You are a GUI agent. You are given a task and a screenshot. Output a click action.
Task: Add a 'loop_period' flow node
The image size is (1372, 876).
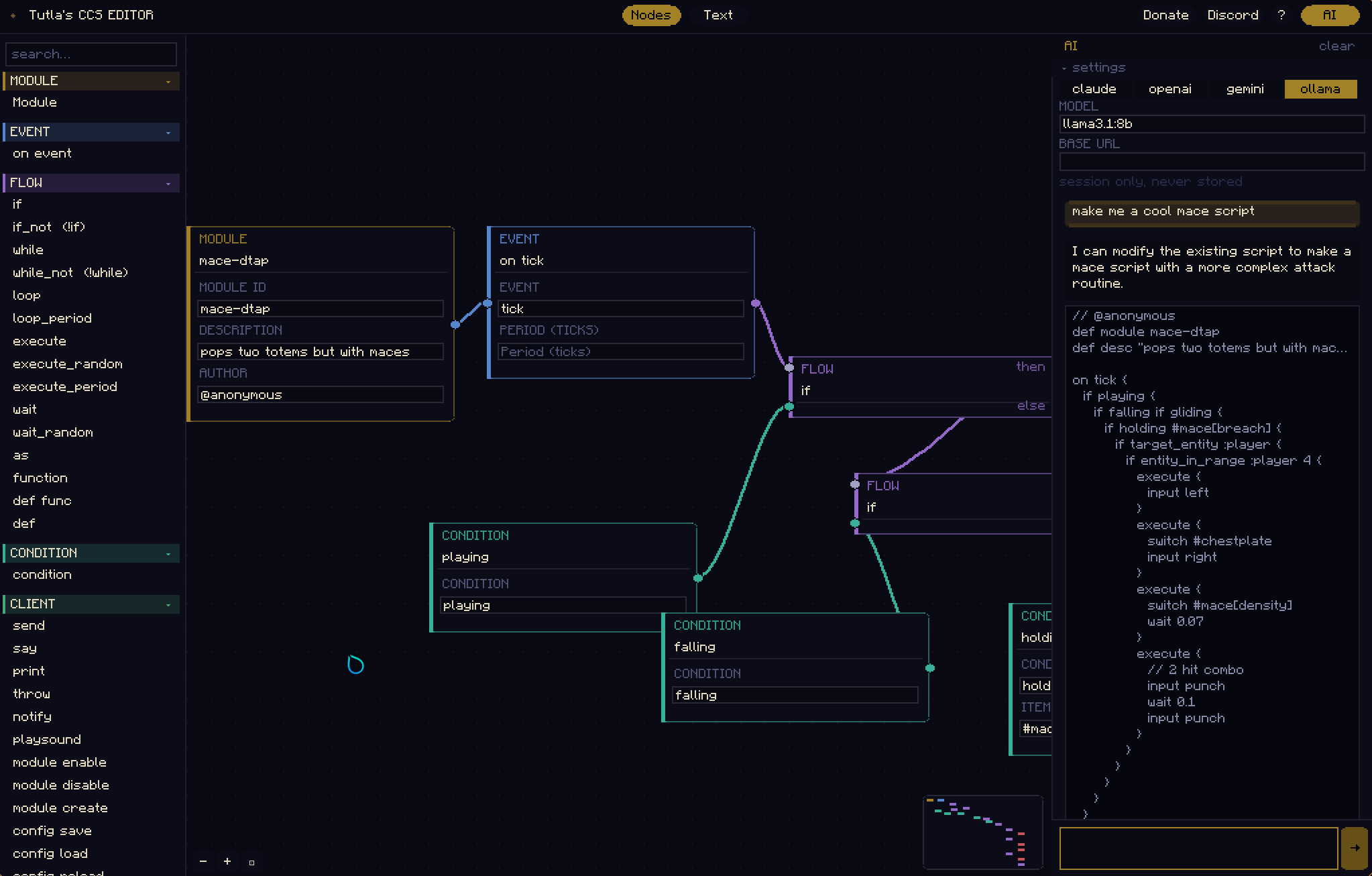click(x=52, y=319)
